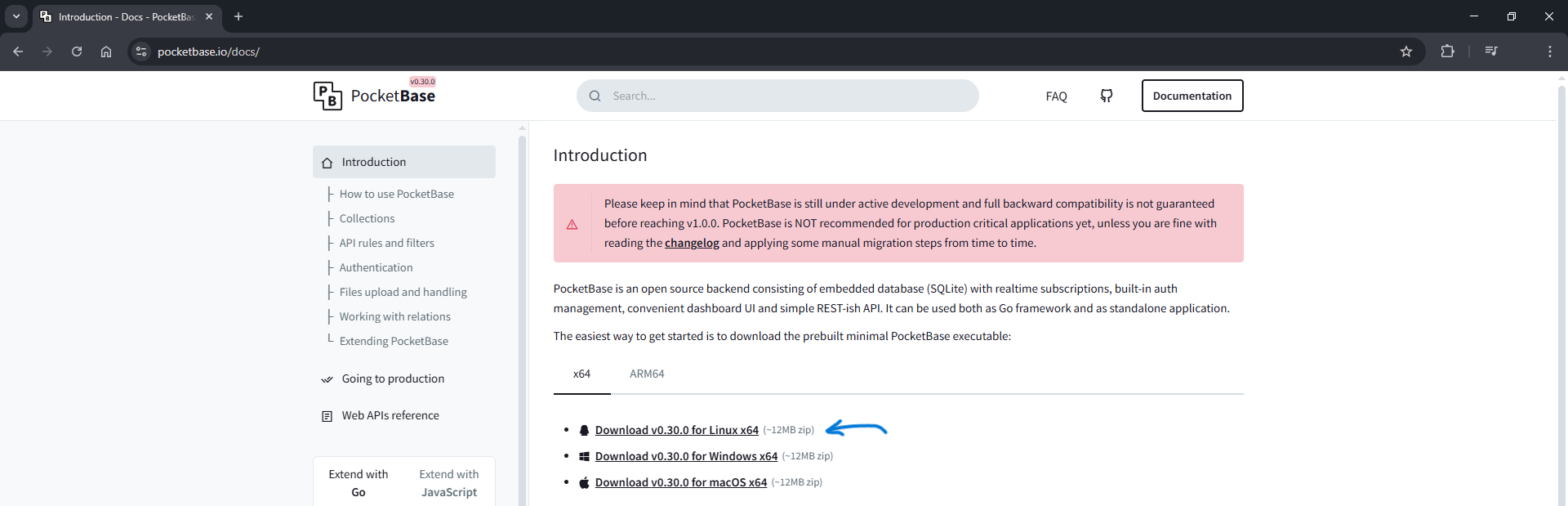The width and height of the screenshot is (1568, 506).
Task: Click the PocketBase logo icon
Action: tap(327, 96)
